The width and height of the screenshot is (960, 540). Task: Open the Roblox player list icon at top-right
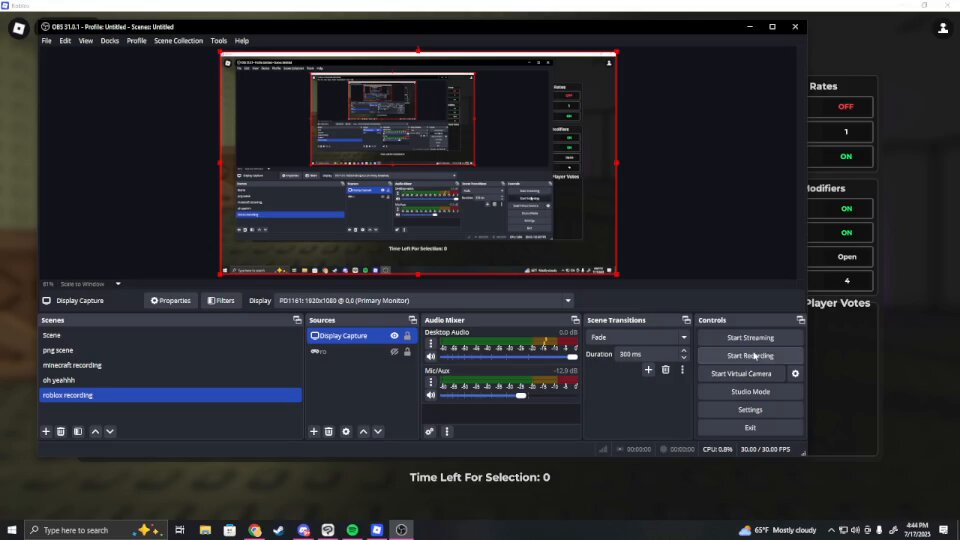tap(943, 28)
